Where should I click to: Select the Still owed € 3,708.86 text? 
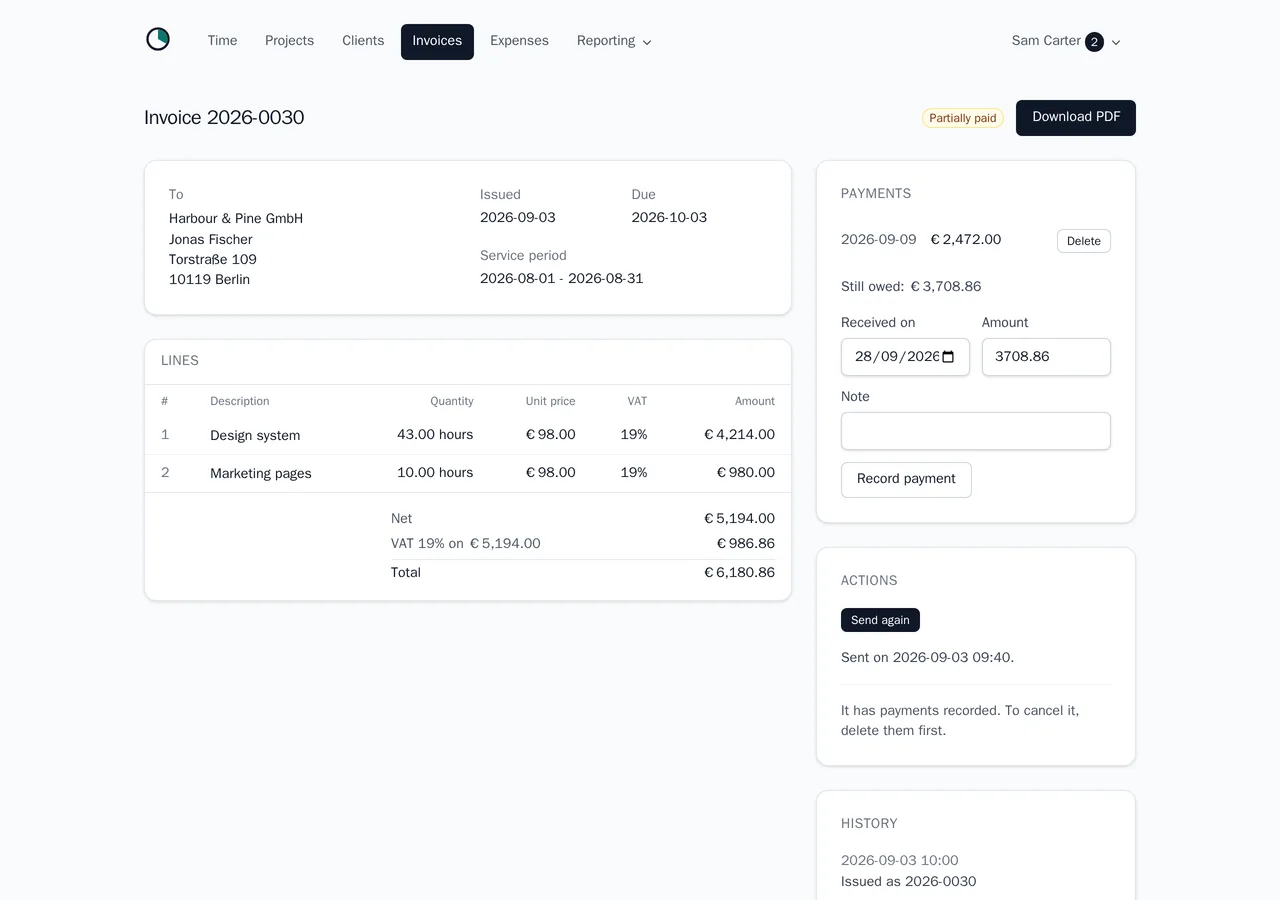(911, 287)
